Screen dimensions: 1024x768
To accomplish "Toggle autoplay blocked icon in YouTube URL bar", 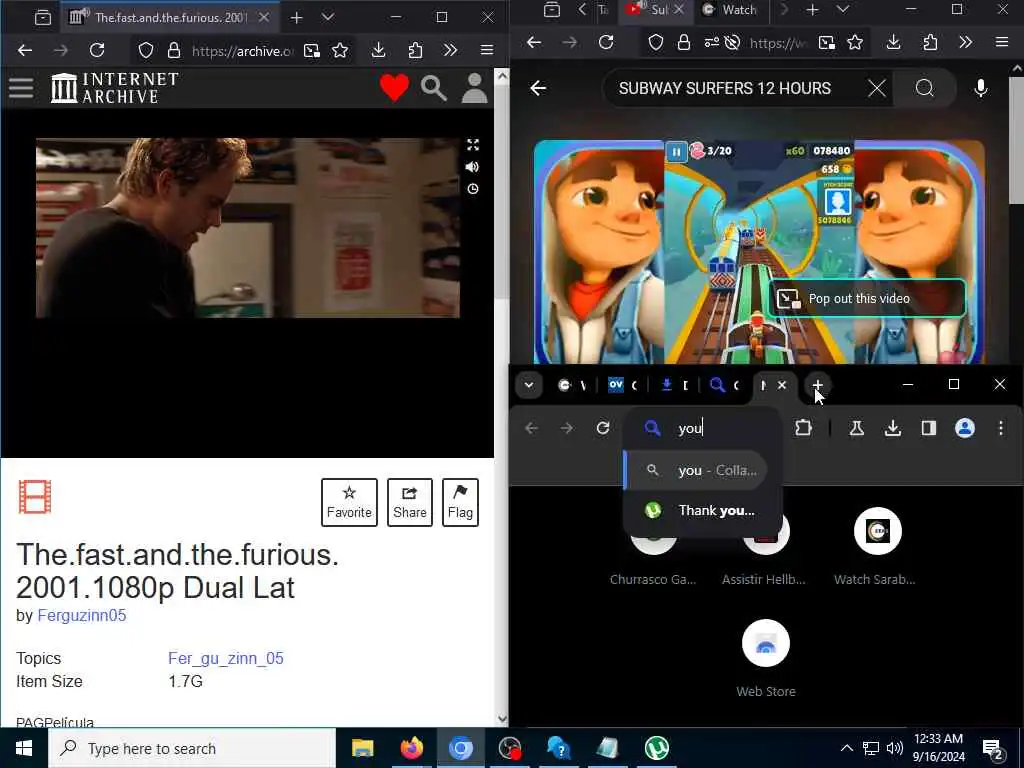I will tap(733, 42).
